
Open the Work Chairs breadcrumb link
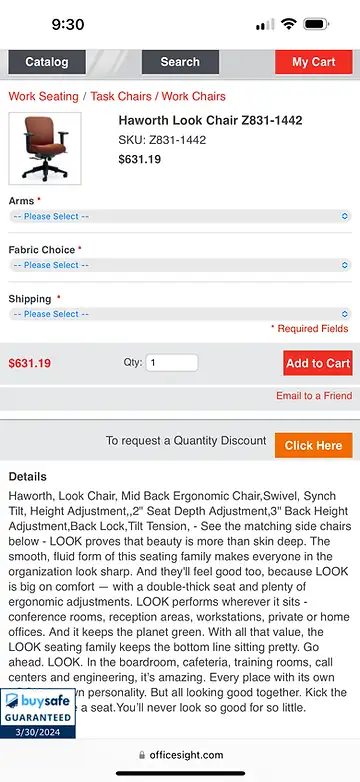pos(193,96)
